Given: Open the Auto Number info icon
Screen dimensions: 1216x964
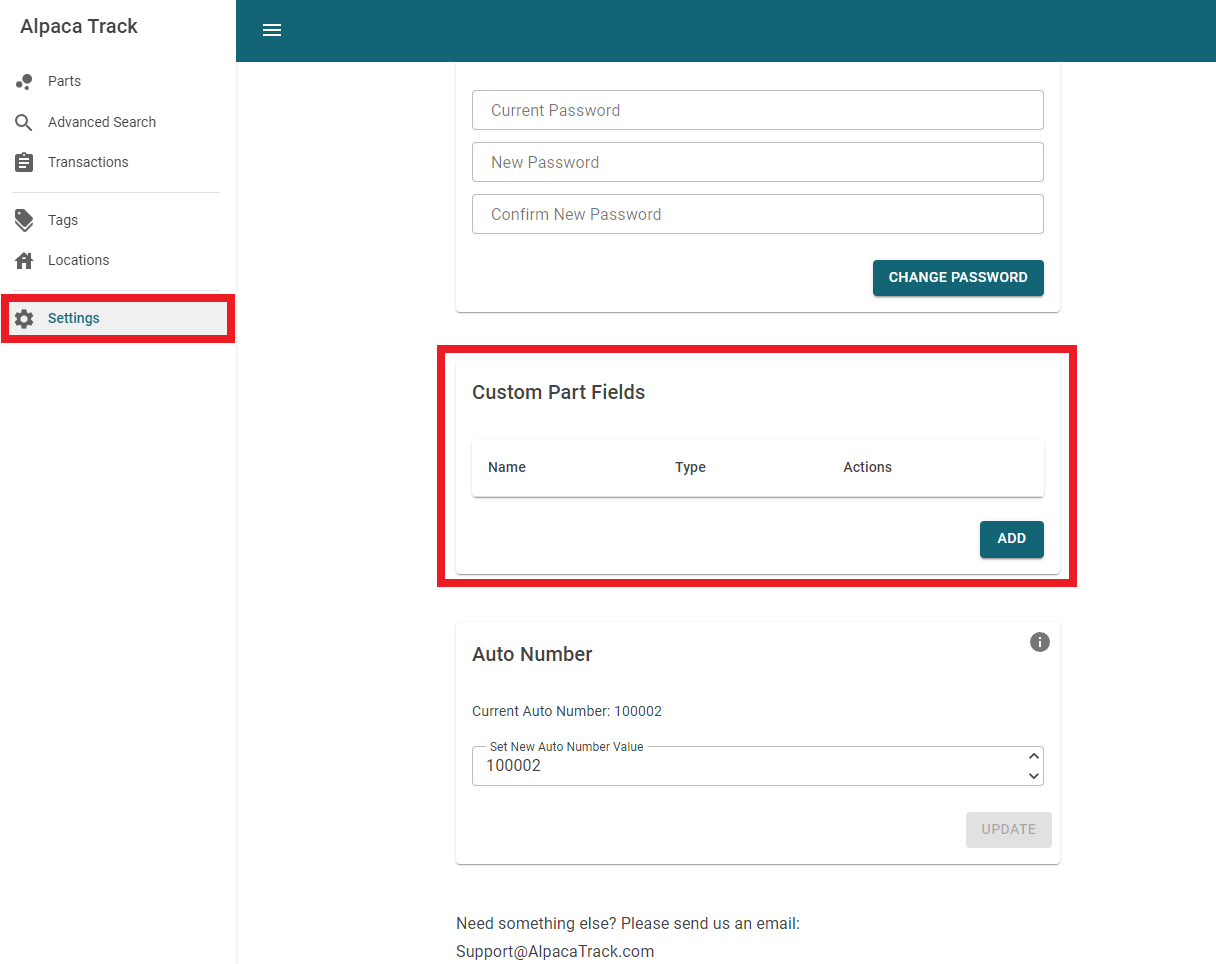Looking at the screenshot, I should click(1040, 642).
